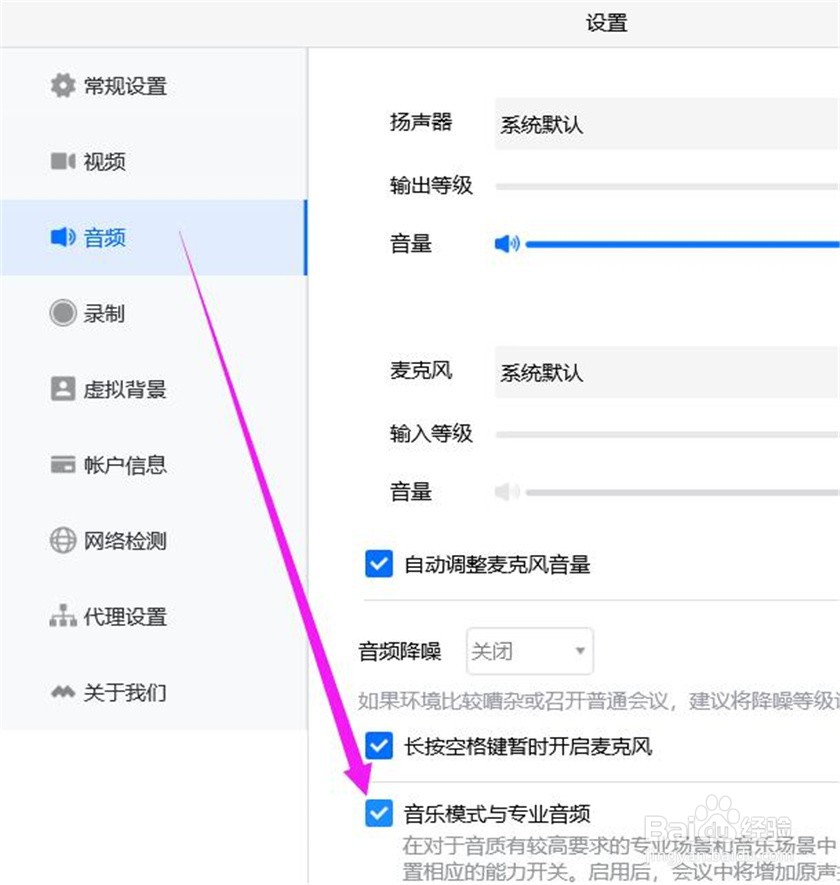Screen dimensions: 840x885
Task: Uncheck 长按空格键暂时开启麦克风
Action: point(378,746)
